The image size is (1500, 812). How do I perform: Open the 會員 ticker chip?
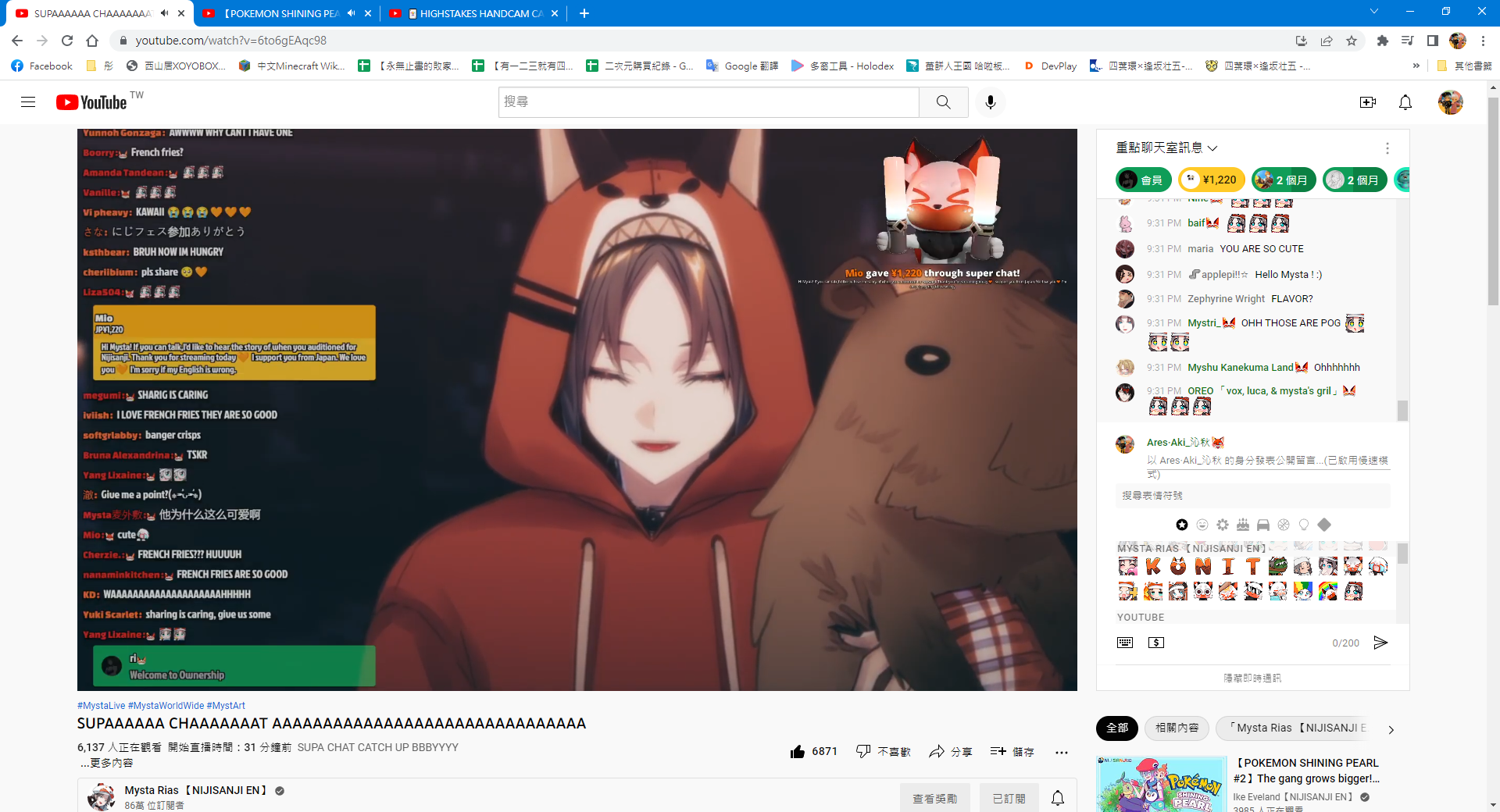[1142, 180]
